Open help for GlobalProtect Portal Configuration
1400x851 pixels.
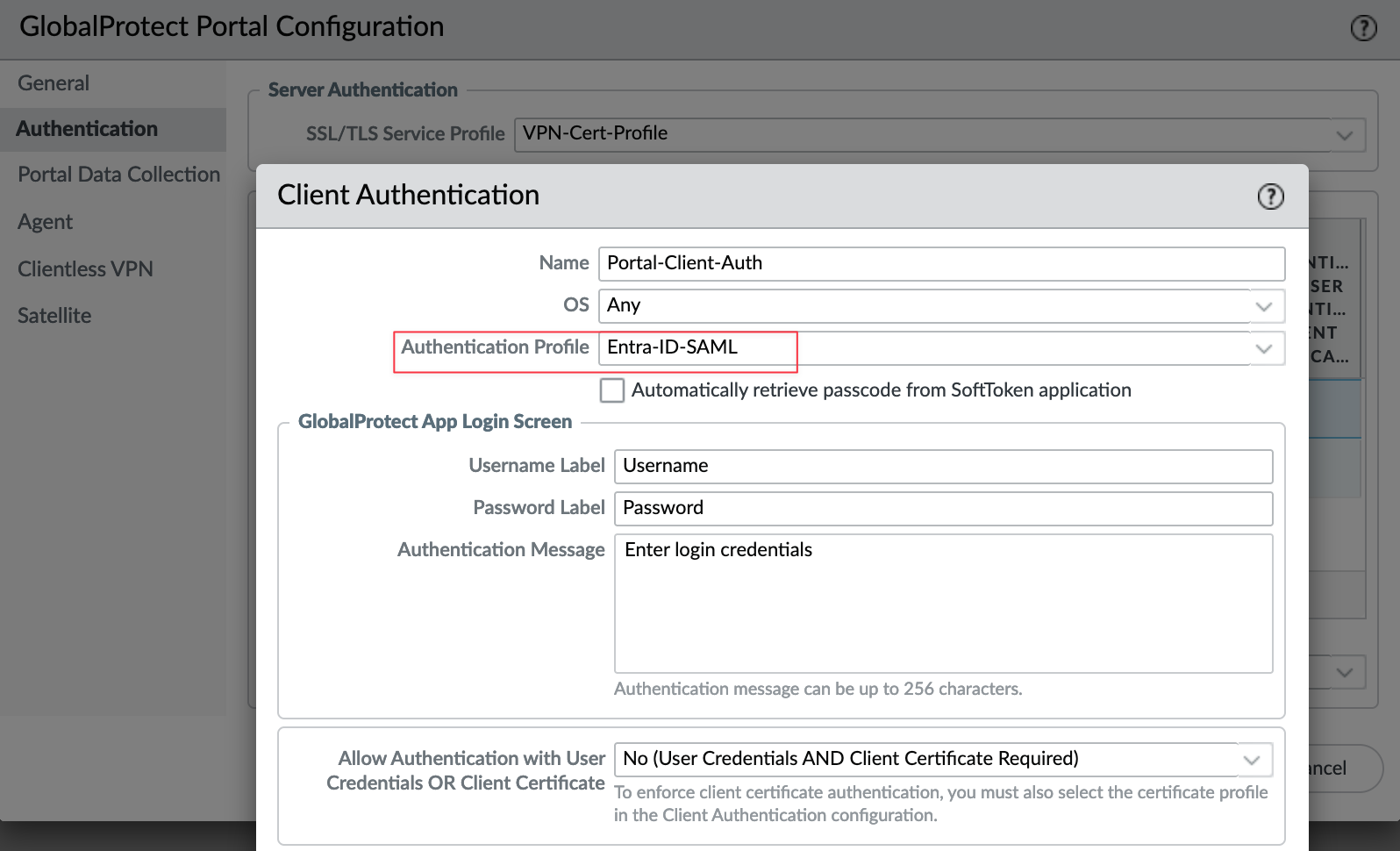1363,28
